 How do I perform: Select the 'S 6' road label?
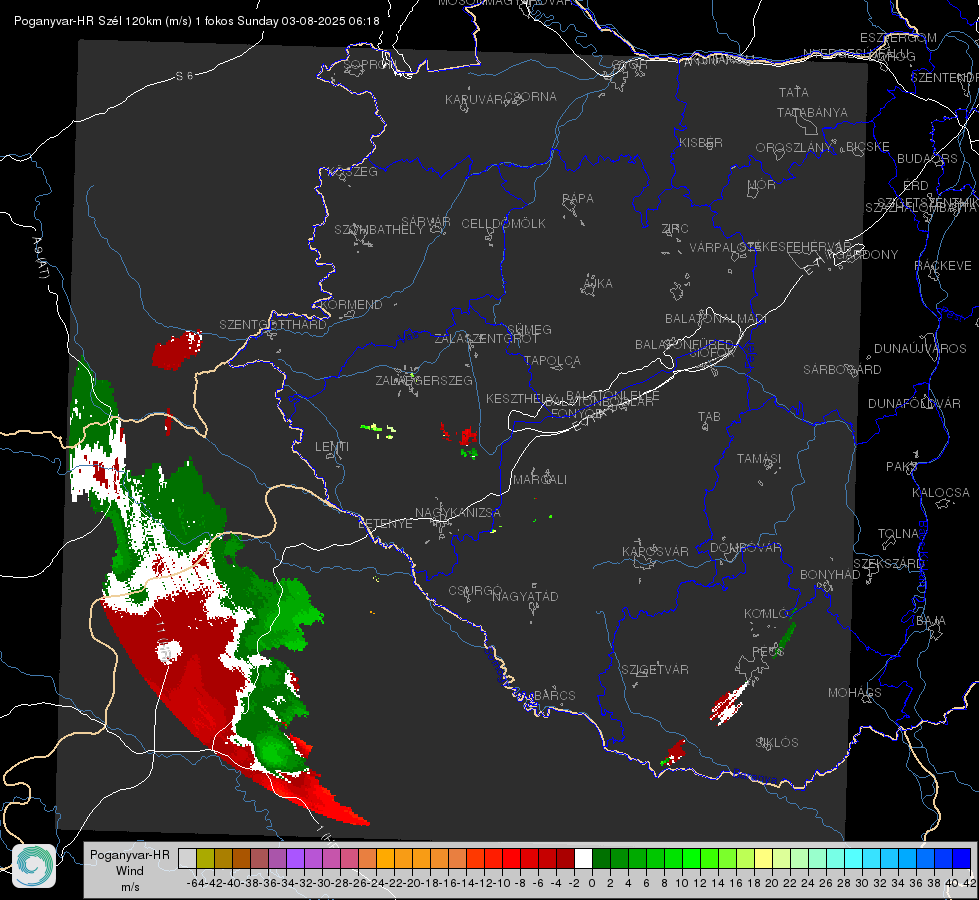(x=184, y=76)
